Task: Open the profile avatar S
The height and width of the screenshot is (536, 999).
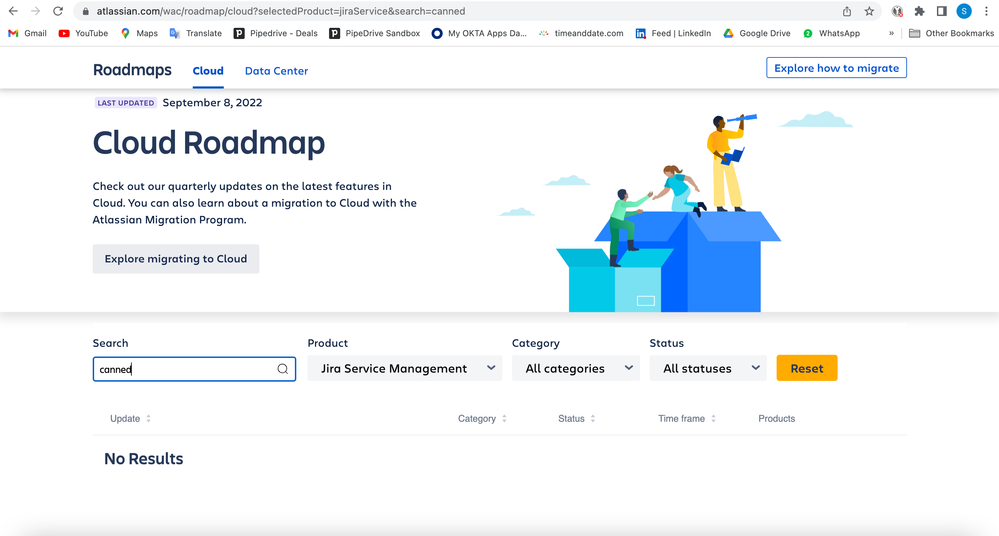Action: click(964, 11)
